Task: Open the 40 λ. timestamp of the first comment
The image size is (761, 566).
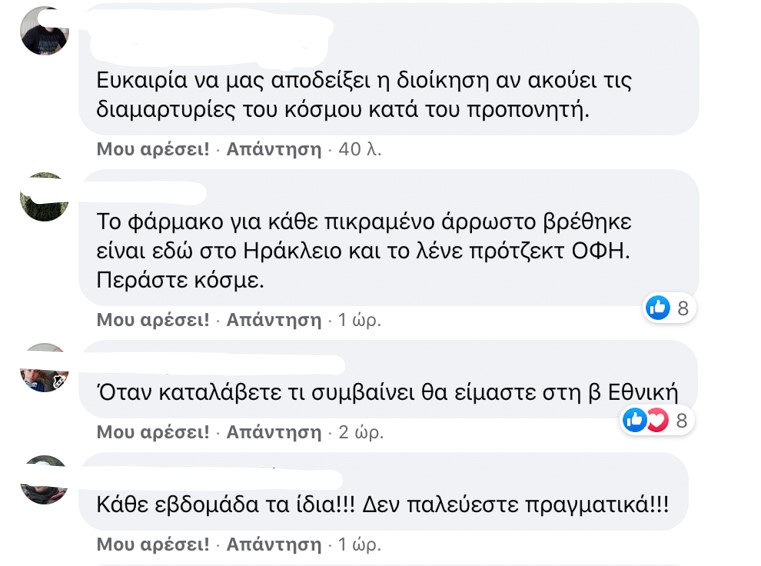Action: pos(360,149)
